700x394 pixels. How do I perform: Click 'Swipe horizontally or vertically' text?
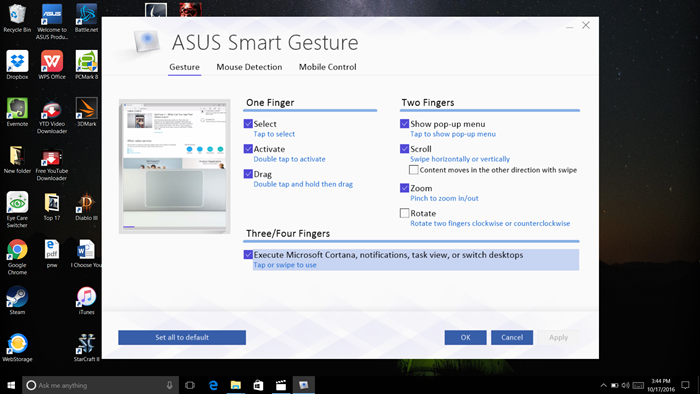(460, 159)
